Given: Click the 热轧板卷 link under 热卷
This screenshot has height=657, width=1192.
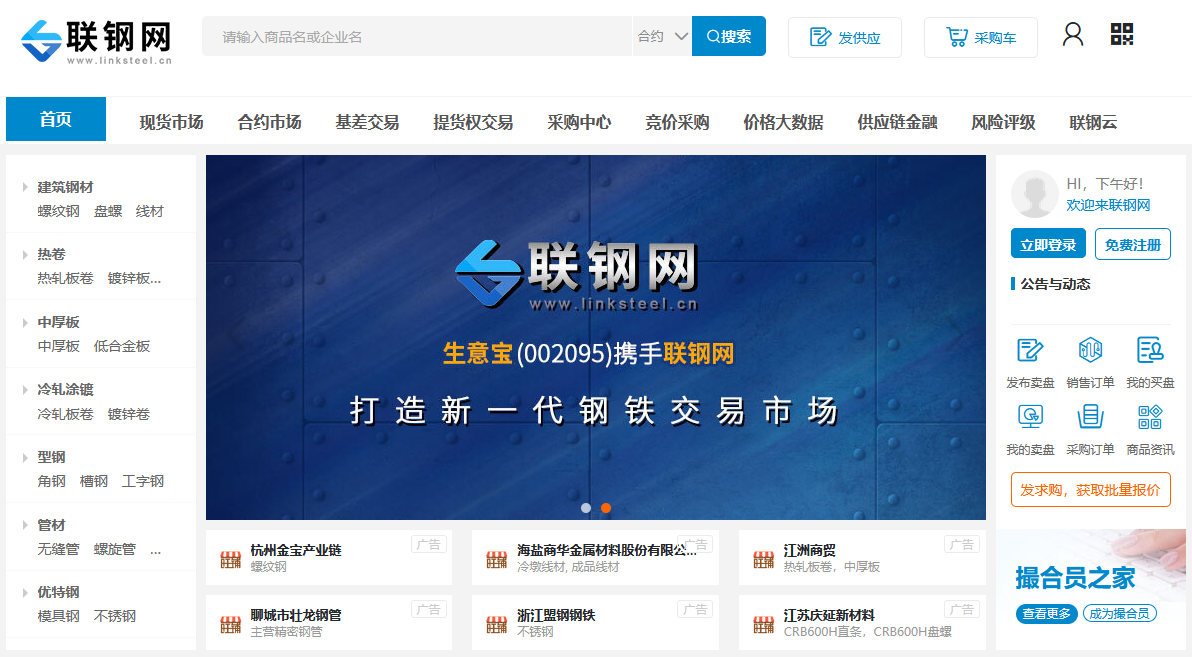Looking at the screenshot, I should click(x=65, y=278).
